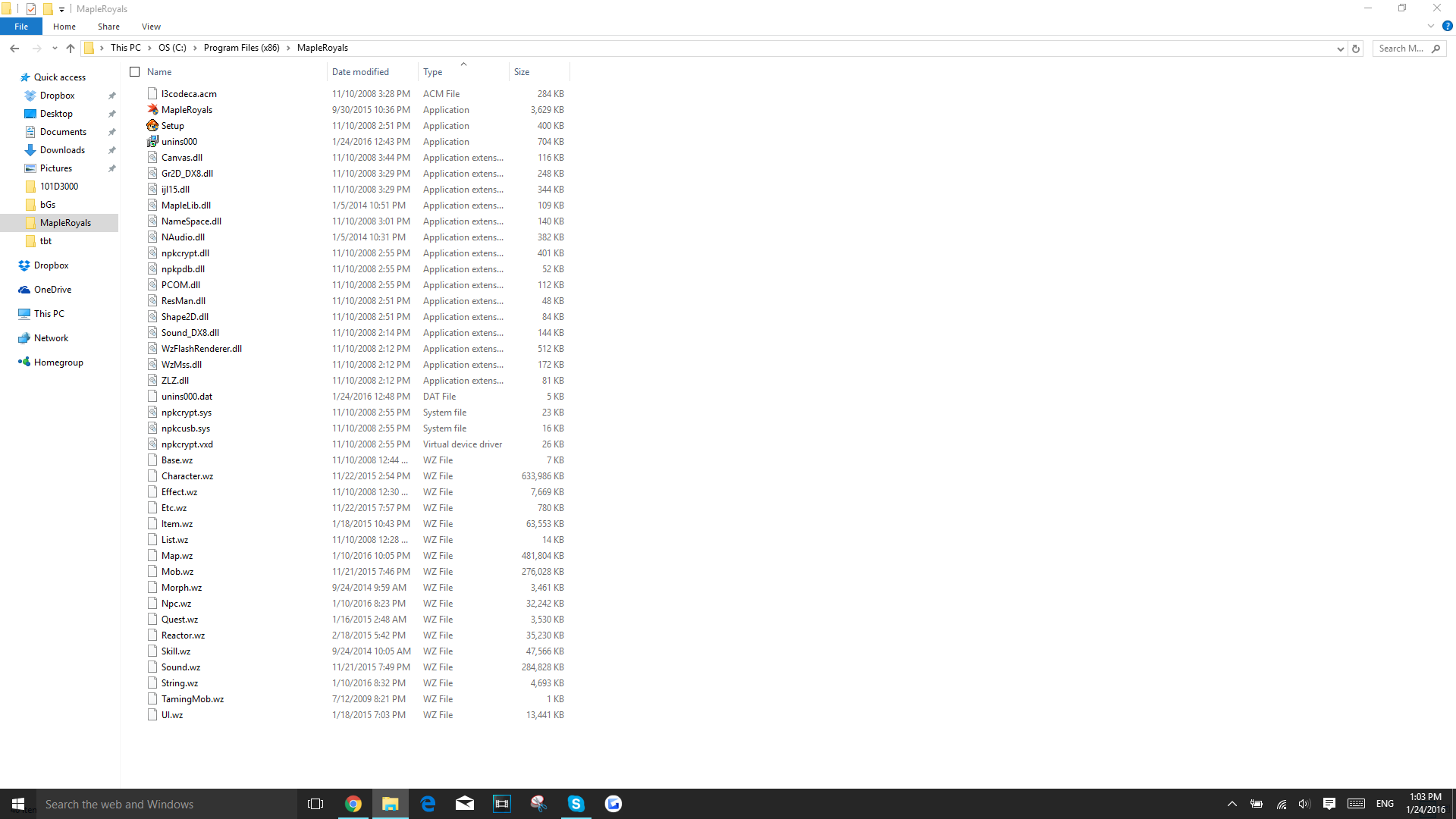Open the Customize Quick Access Toolbar dropdown
This screenshot has height=819, width=1456.
pyautogui.click(x=62, y=9)
